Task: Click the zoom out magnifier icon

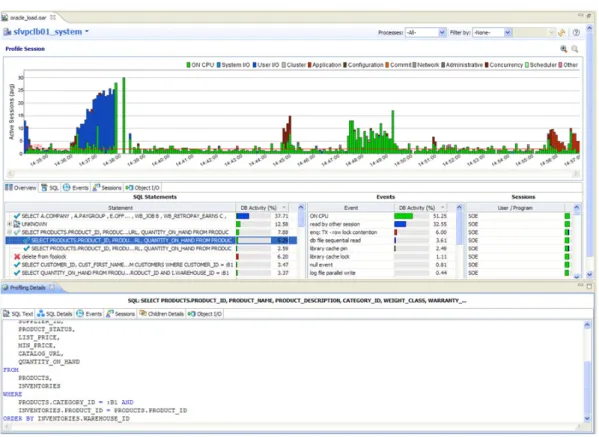Action: point(575,49)
